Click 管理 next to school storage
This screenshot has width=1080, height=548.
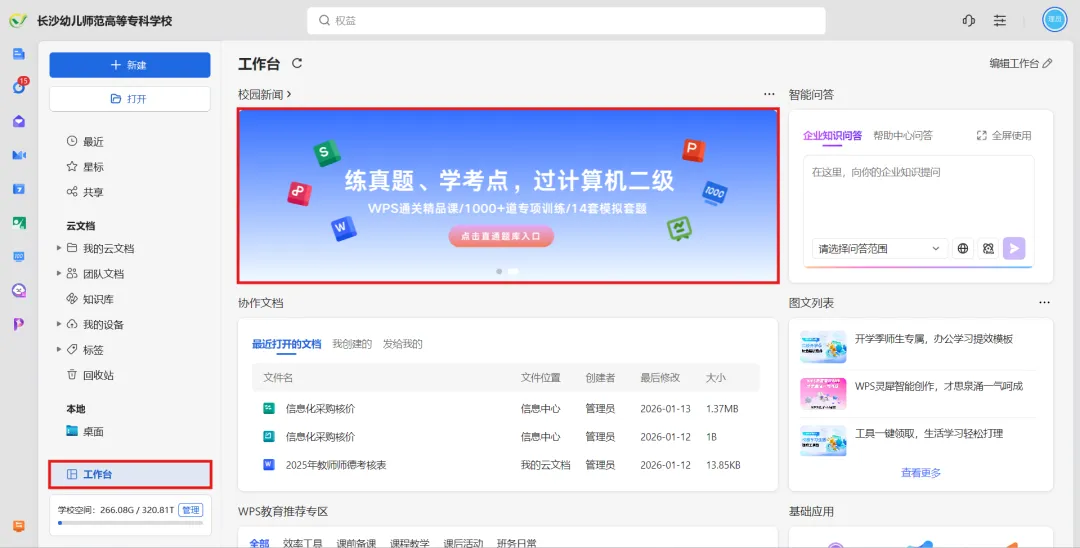pyautogui.click(x=191, y=510)
